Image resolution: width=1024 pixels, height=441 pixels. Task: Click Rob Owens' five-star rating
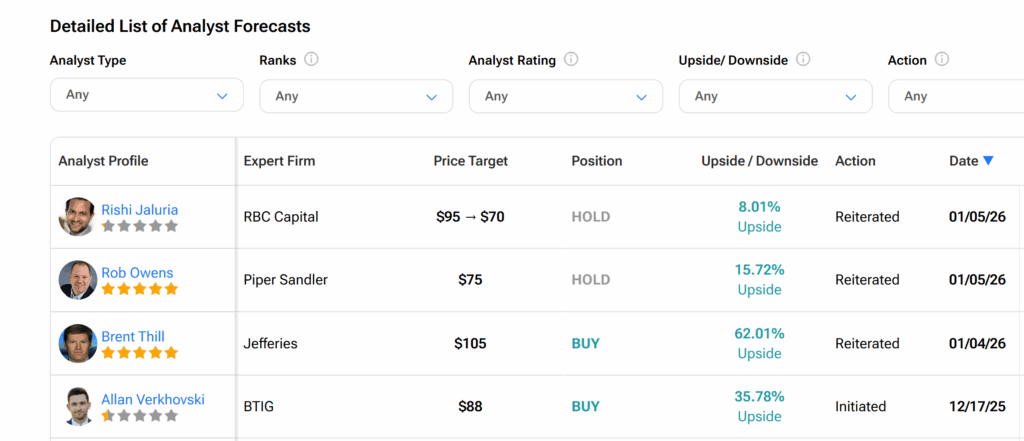[x=140, y=289]
